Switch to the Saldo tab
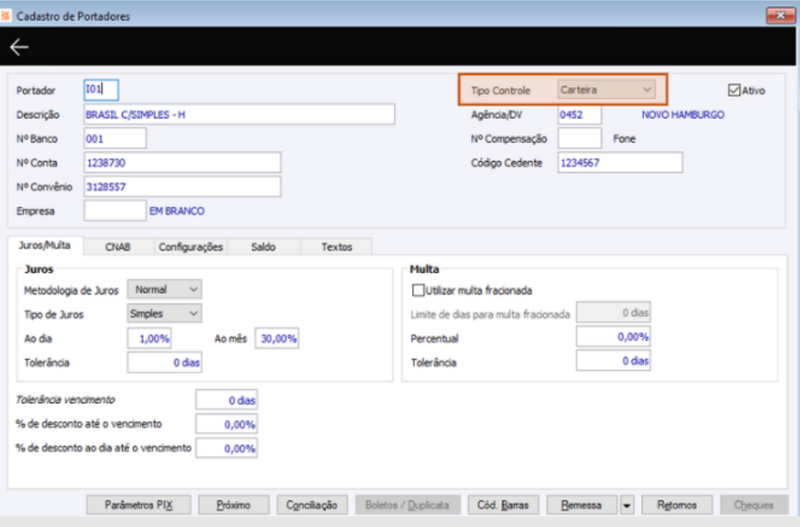This screenshot has height=527, width=800. click(263, 247)
